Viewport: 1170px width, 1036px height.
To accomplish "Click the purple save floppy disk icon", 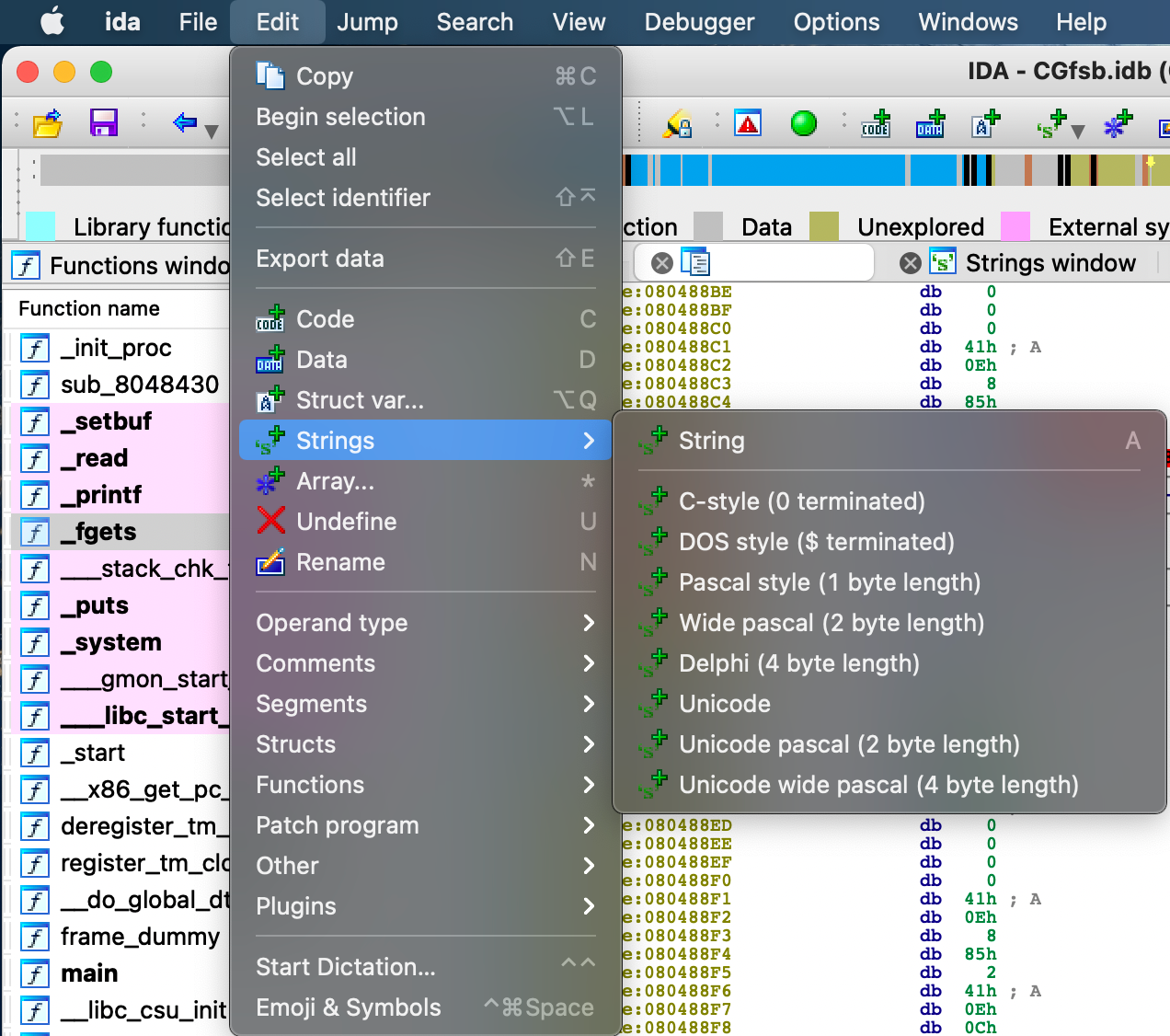I will [x=103, y=122].
